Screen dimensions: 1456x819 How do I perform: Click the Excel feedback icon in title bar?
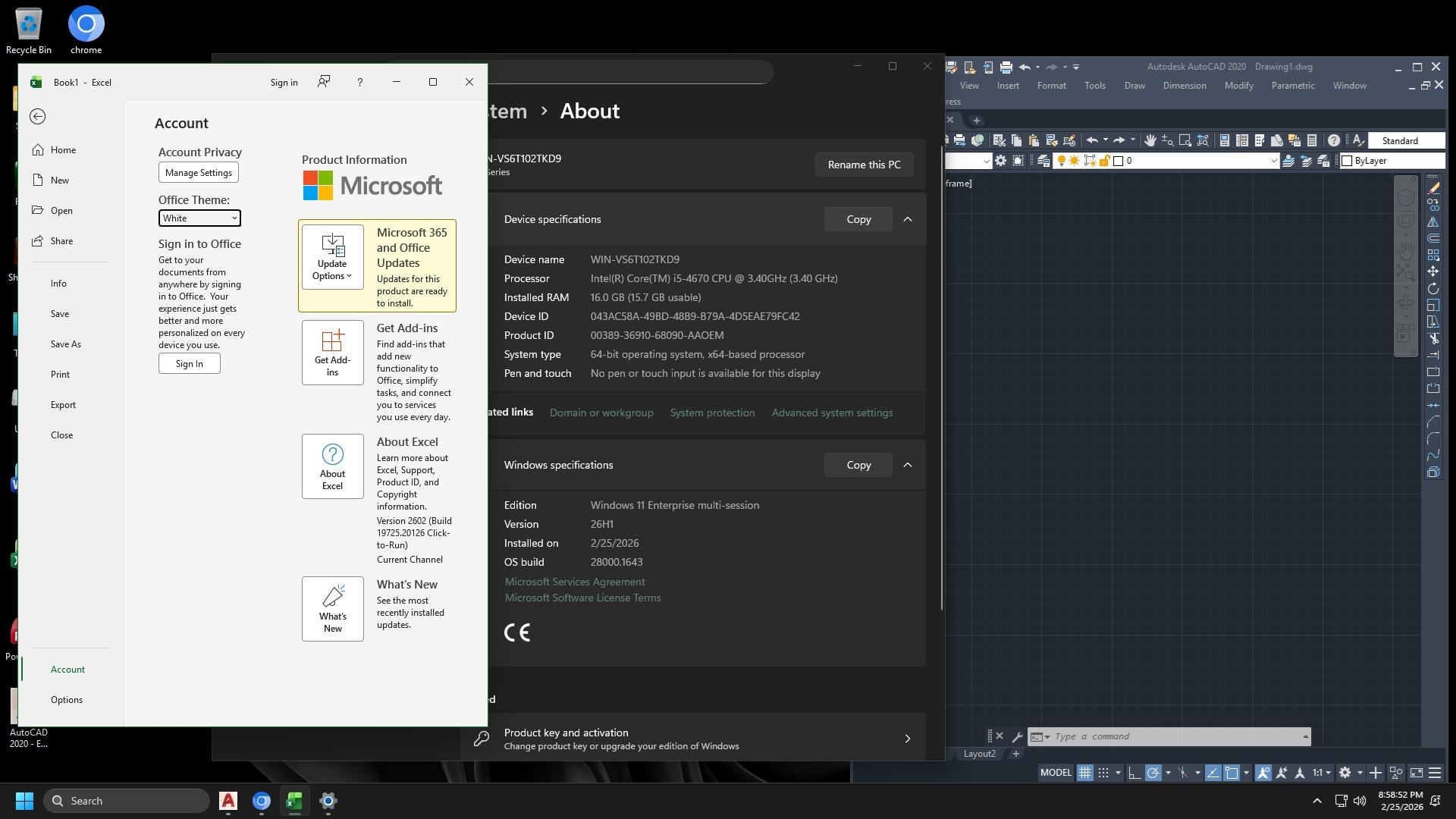click(324, 82)
